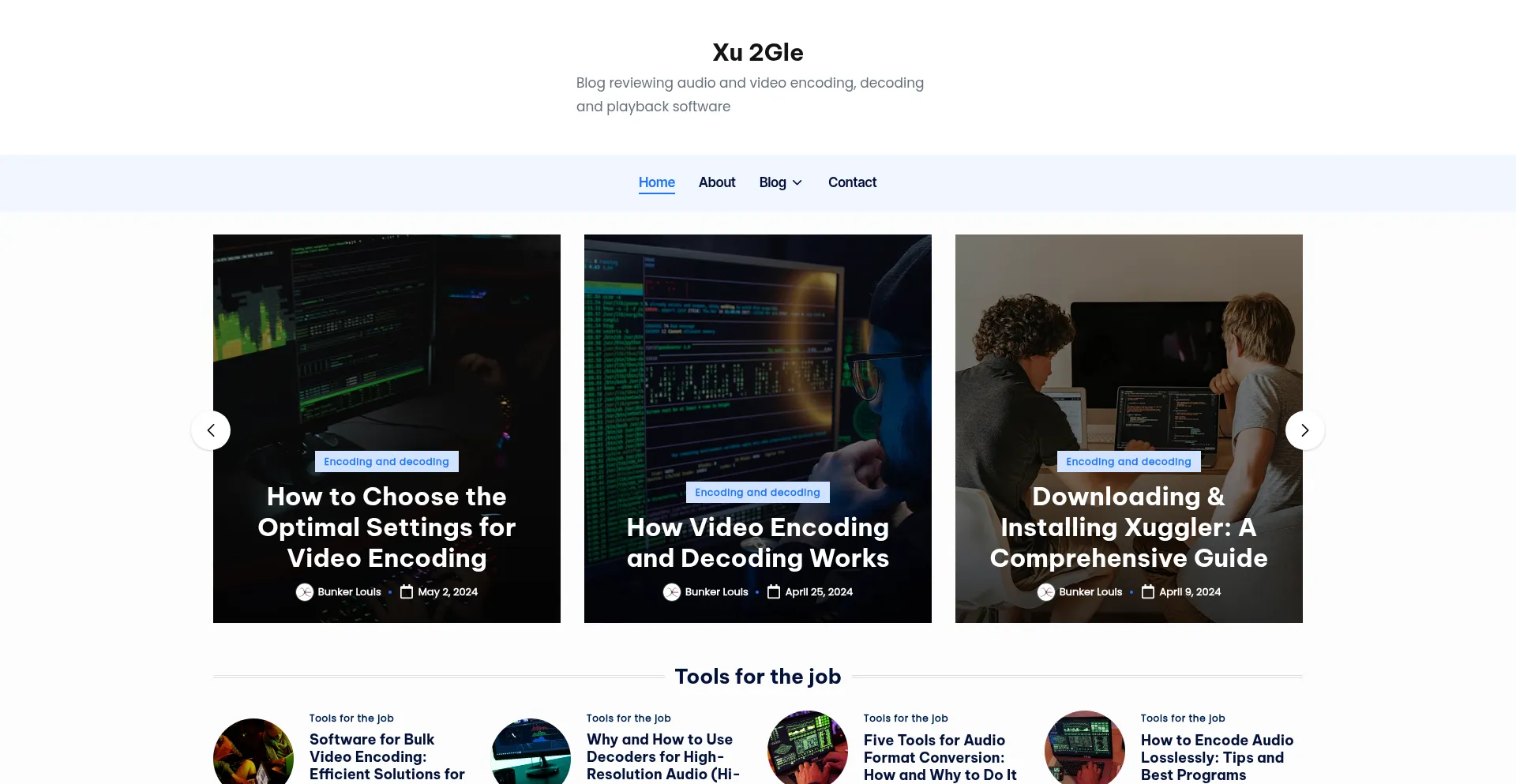The width and height of the screenshot is (1516, 784).
Task: Click author avatar next to April 9, 2024
Action: click(x=1046, y=592)
